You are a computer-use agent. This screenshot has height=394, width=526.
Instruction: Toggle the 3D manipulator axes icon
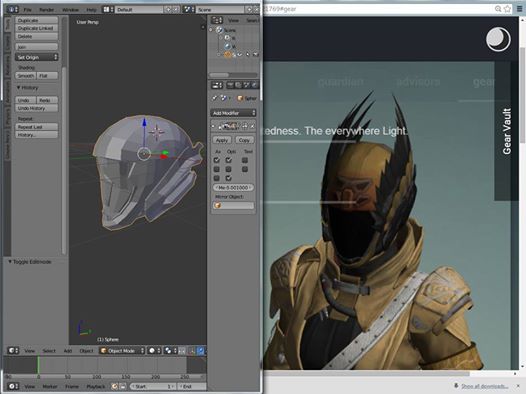click(x=192, y=351)
